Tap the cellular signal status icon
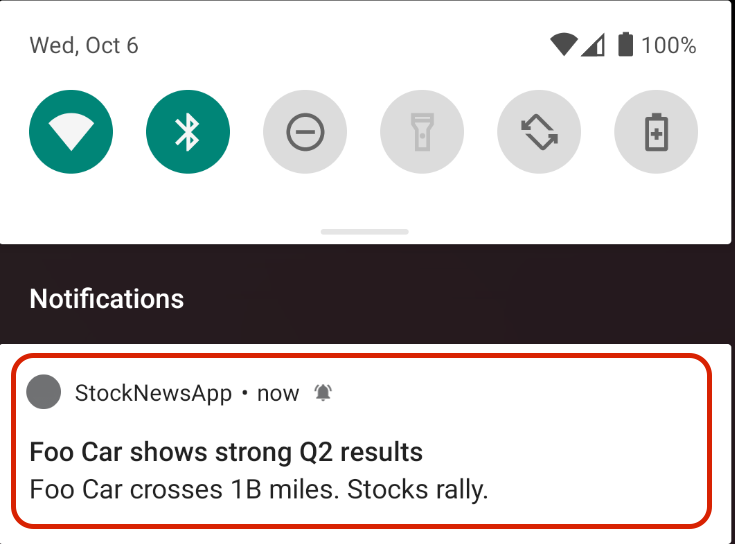The image size is (735, 544). (x=593, y=45)
